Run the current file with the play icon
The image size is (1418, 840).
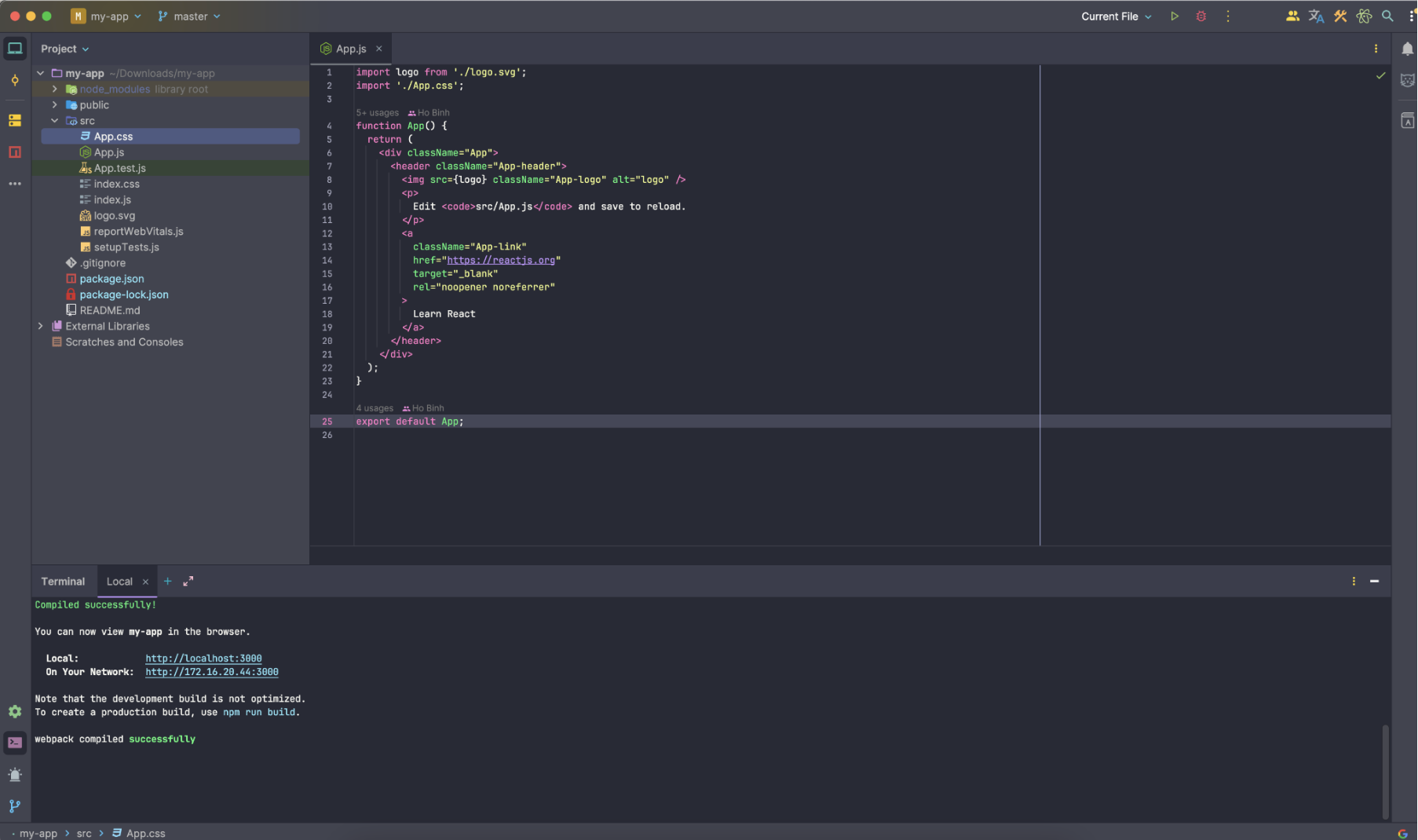(1175, 16)
